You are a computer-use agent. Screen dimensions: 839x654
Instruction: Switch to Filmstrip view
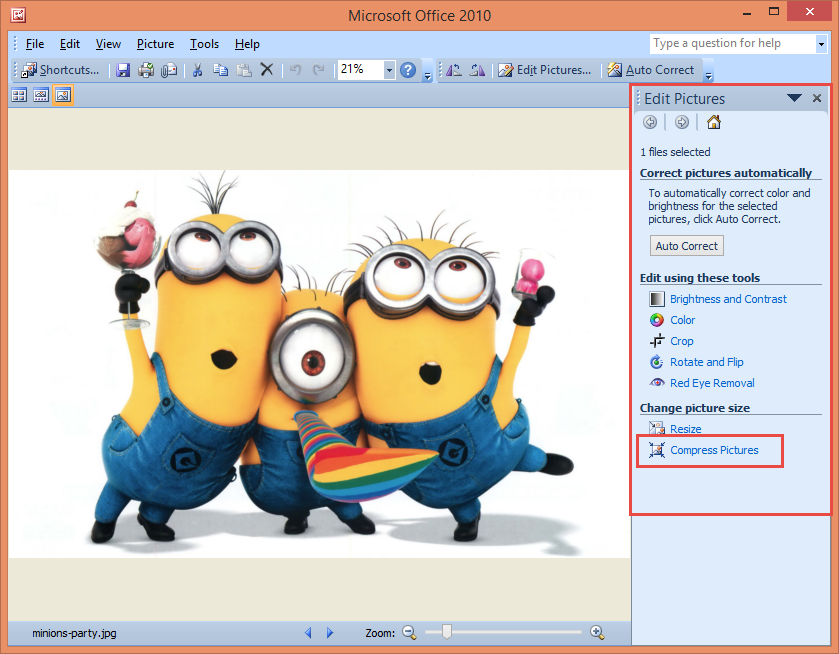[x=41, y=95]
